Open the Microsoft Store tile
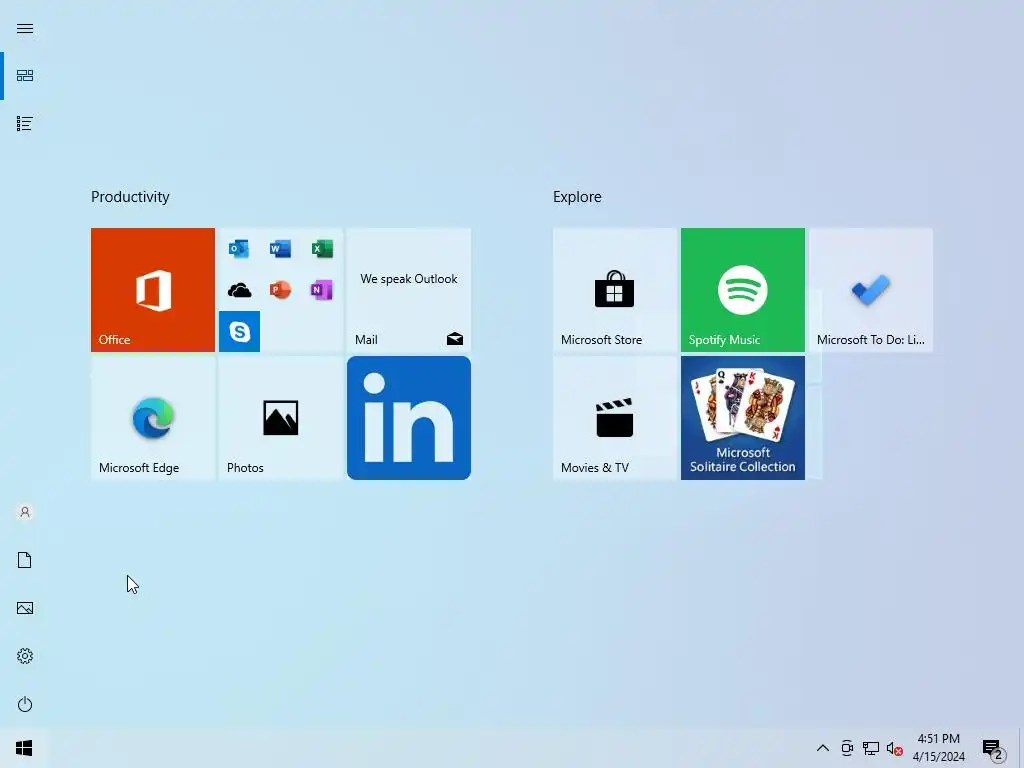 [x=615, y=289]
